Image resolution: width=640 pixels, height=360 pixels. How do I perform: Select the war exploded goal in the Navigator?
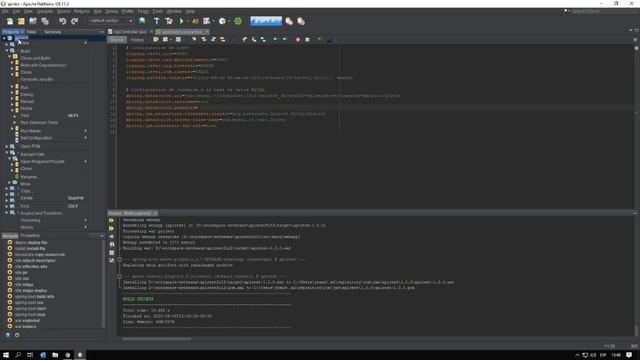click(27, 320)
